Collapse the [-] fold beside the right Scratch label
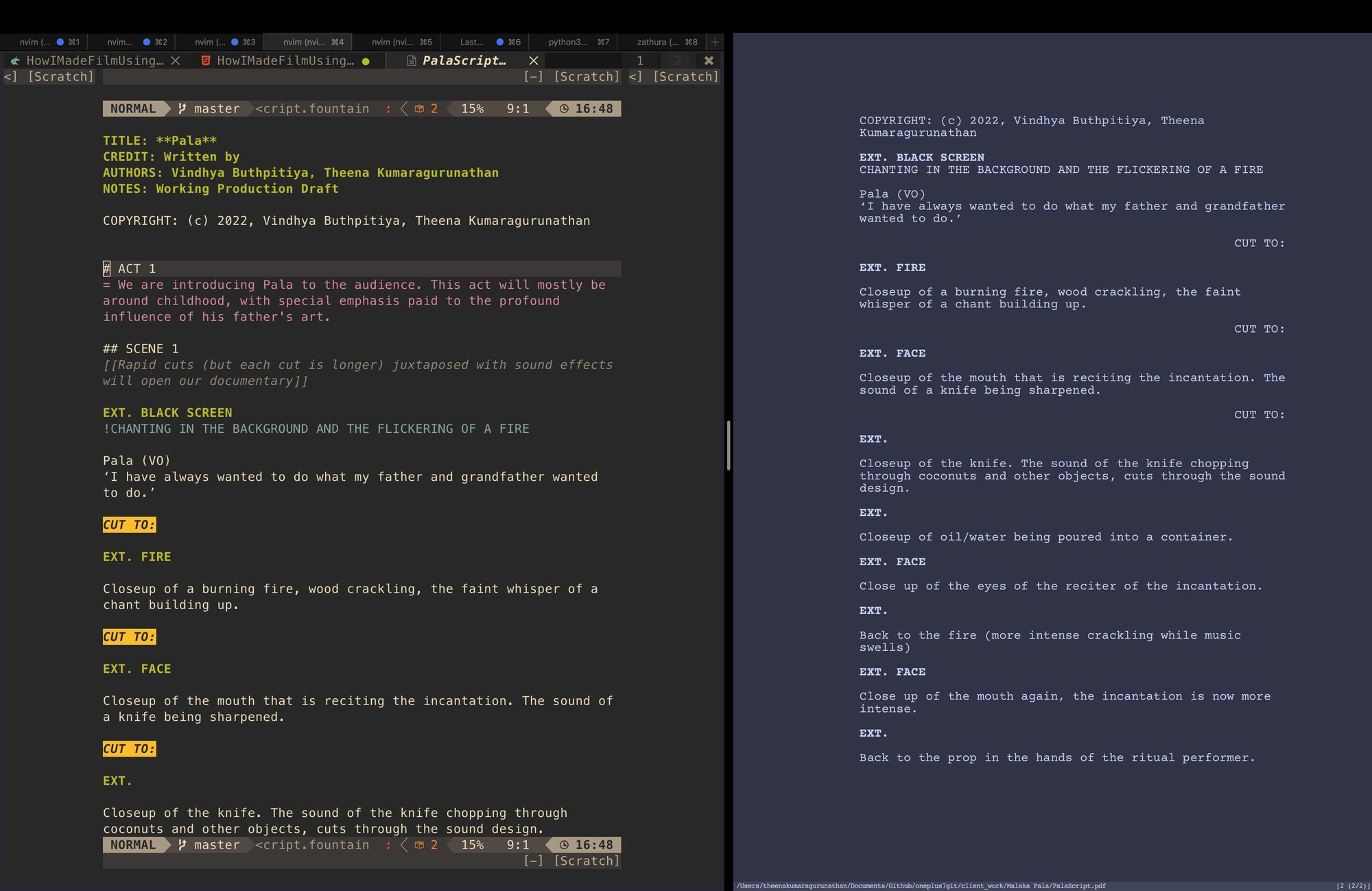 point(534,76)
